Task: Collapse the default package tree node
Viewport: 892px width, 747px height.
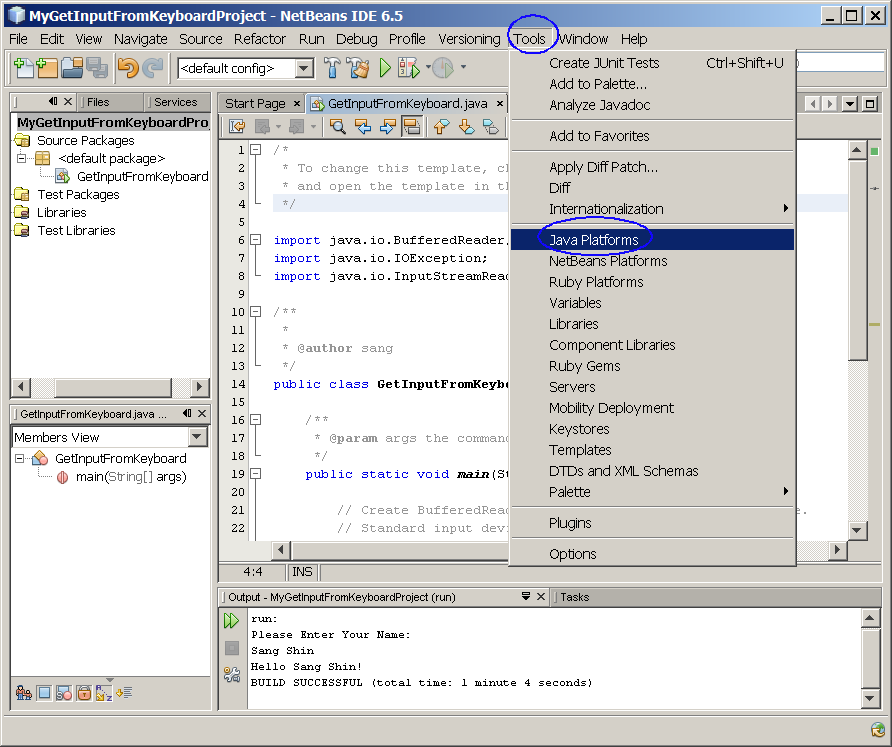Action: pyautogui.click(x=21, y=158)
